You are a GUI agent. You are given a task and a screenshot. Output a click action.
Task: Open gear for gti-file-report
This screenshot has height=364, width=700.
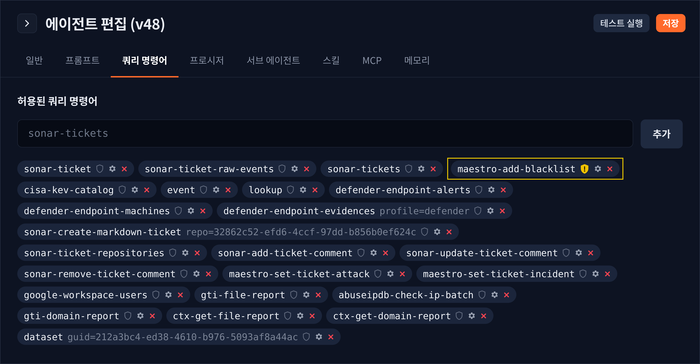[306, 295]
